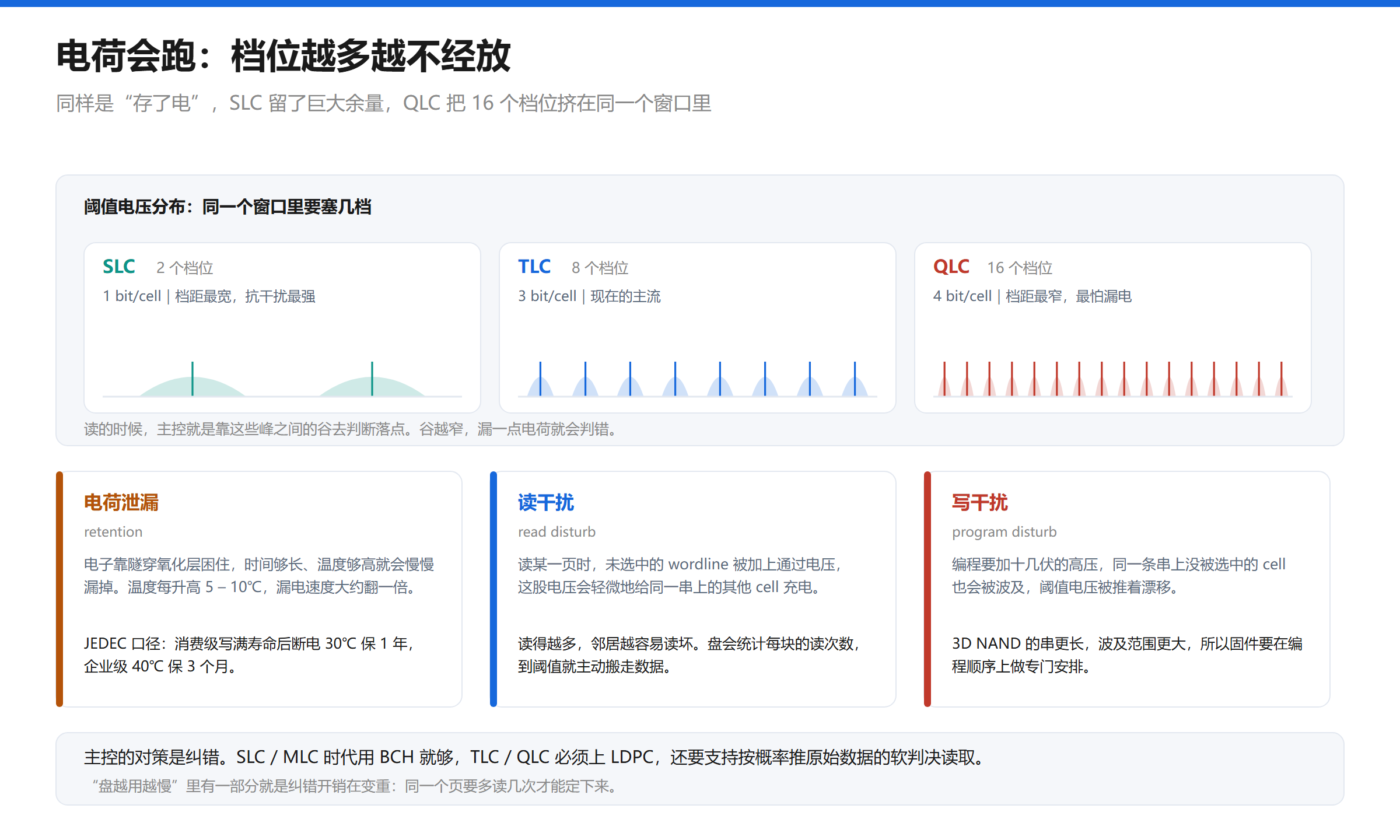Screen dimensions: 1400x840
Task: Click the text 2 个档位
Action: pos(184,268)
